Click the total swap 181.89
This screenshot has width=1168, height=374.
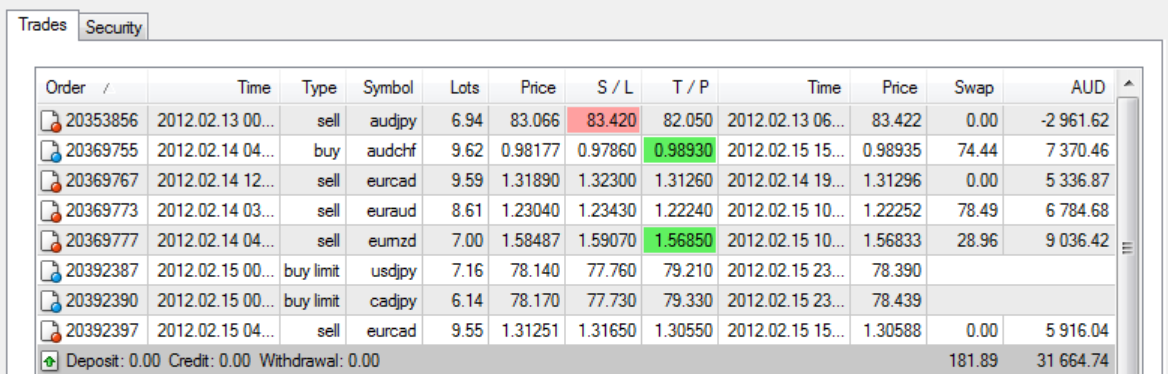tap(974, 361)
